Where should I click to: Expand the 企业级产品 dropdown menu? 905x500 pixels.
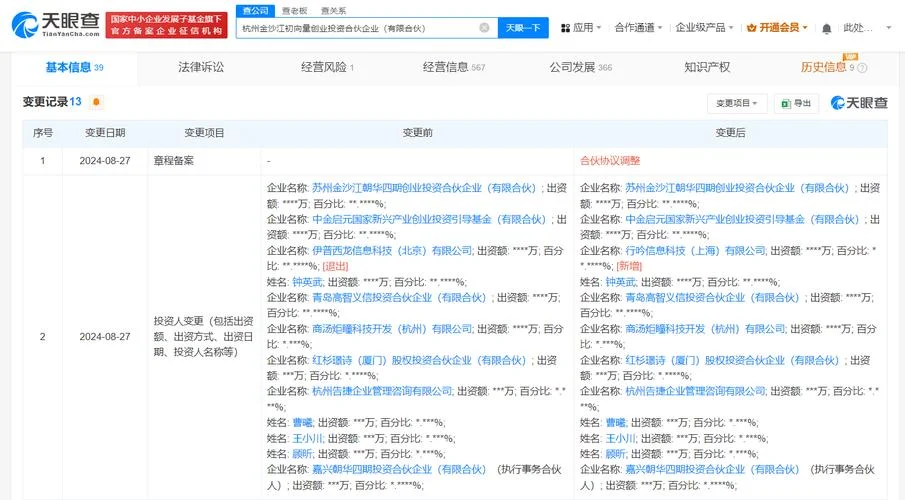704,28
